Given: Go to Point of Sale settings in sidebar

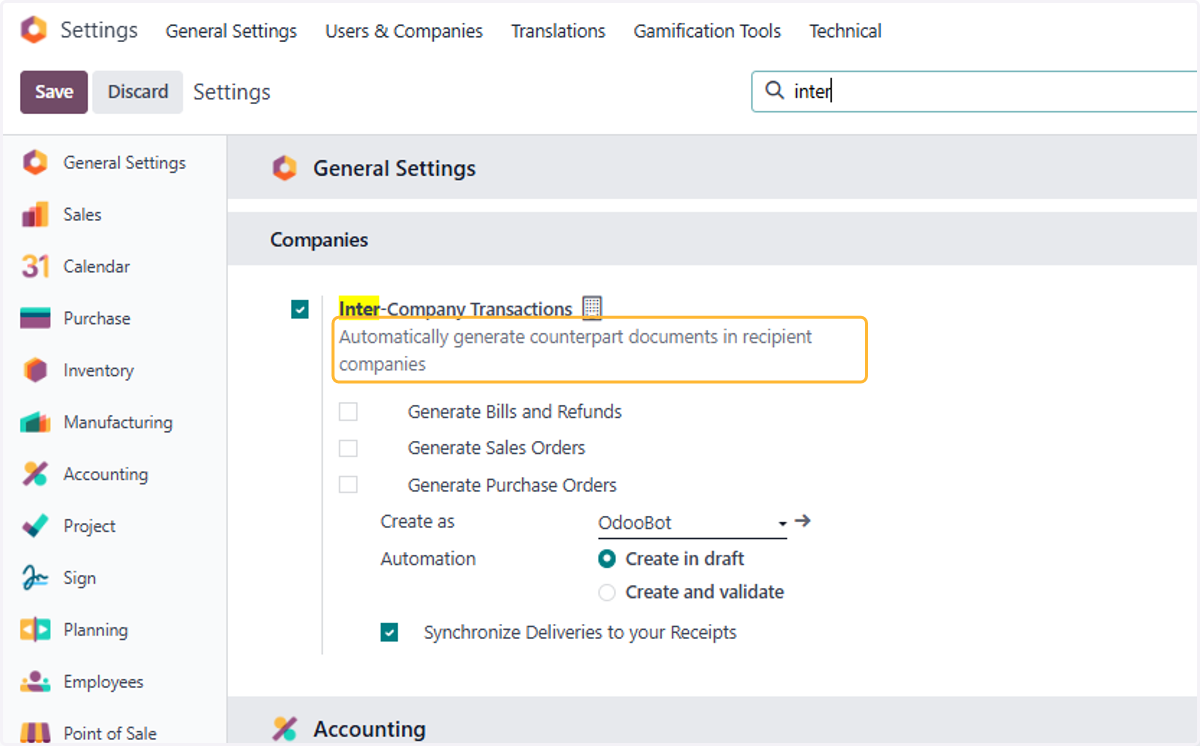Looking at the screenshot, I should point(110,734).
